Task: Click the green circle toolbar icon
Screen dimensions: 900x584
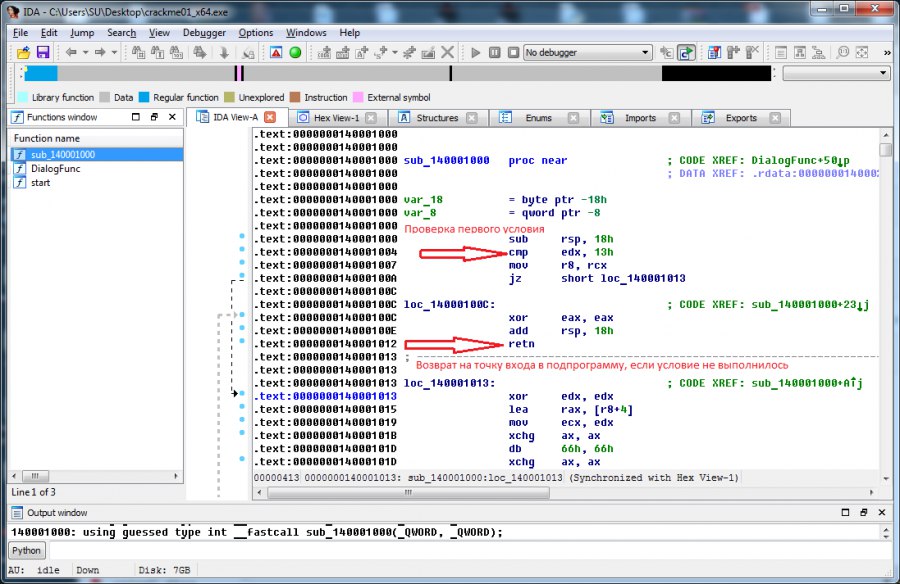Action: 296,52
